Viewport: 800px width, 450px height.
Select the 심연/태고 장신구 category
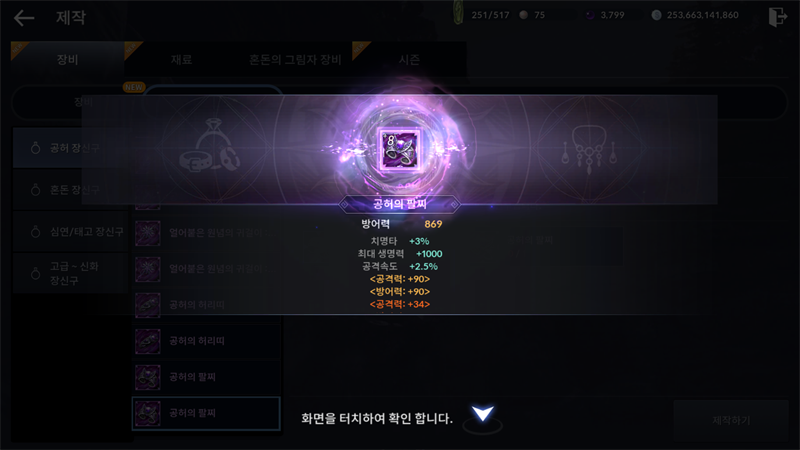[70, 232]
